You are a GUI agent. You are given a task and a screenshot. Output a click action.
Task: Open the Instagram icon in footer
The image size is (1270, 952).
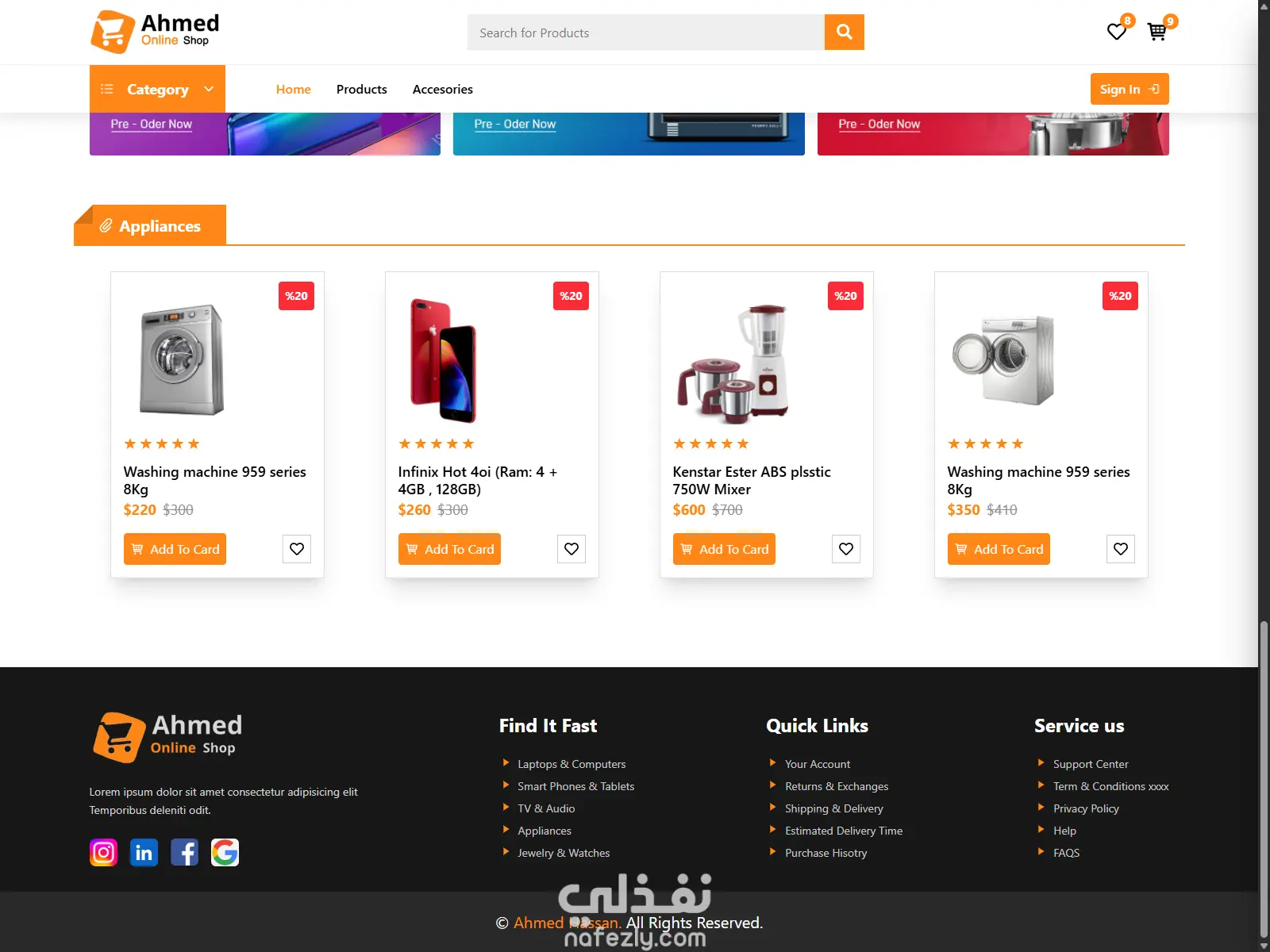click(103, 853)
